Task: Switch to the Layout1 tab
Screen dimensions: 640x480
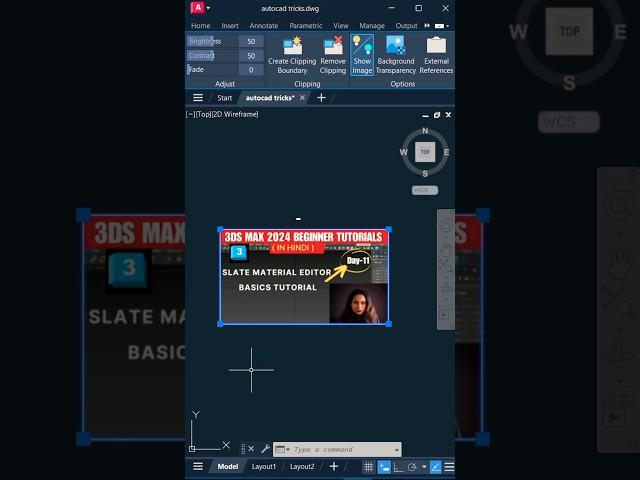Action: click(x=264, y=466)
